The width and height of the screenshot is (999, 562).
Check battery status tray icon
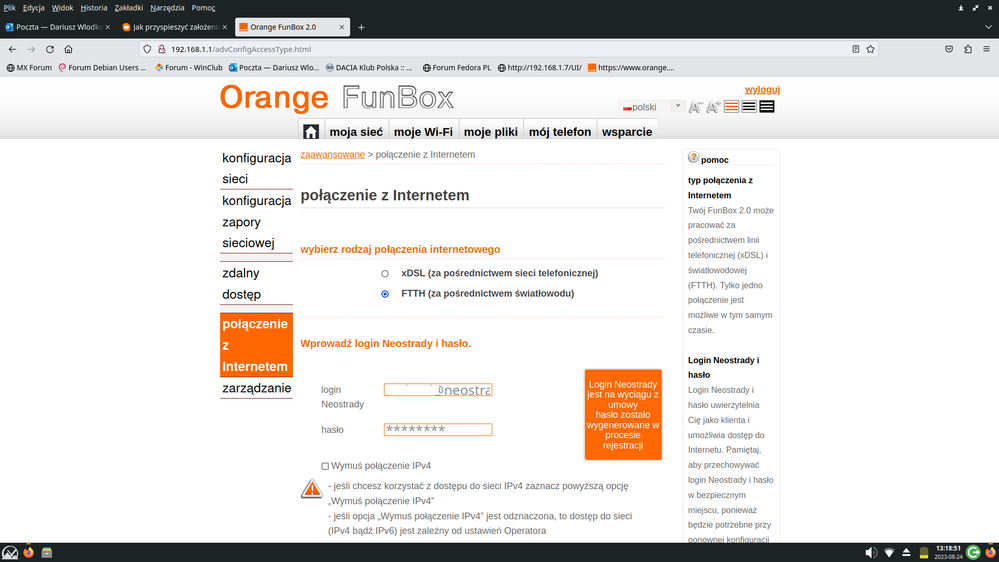924,552
